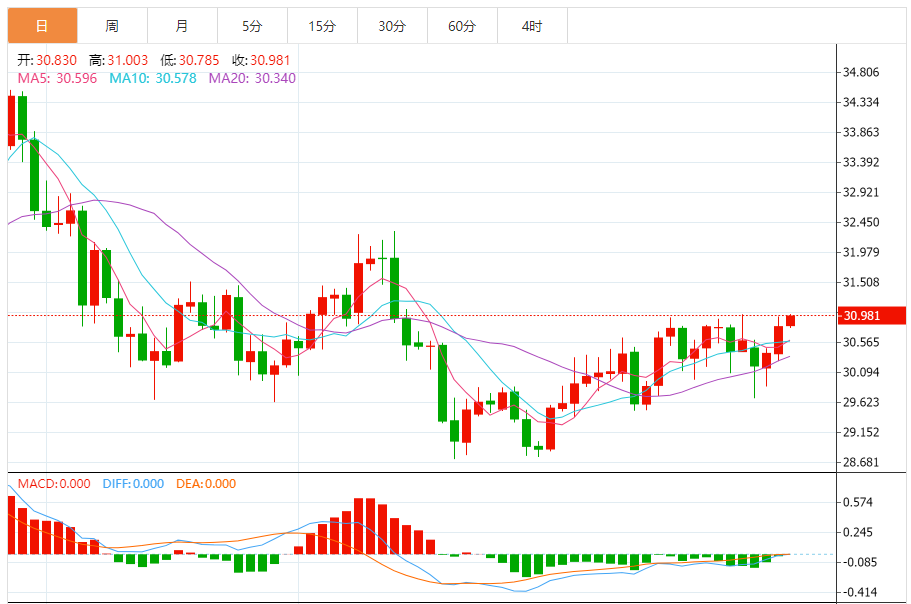
Task: Click the 32.921 price axis label
Action: 861,192
